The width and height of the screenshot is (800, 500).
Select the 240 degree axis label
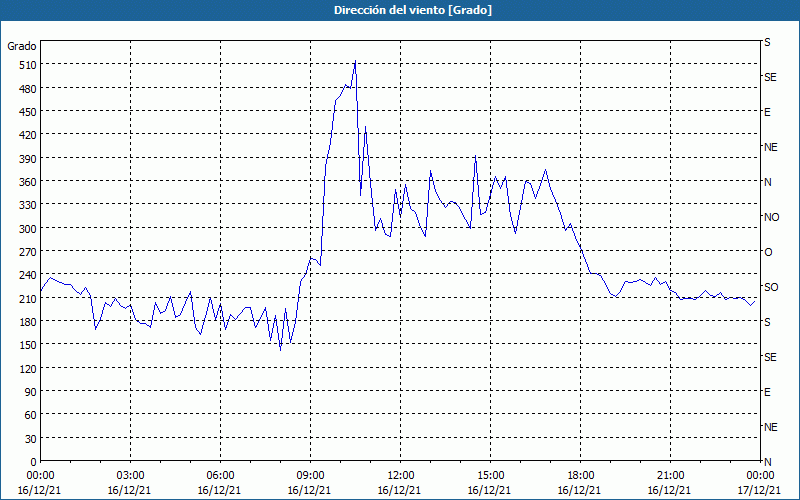(x=28, y=275)
